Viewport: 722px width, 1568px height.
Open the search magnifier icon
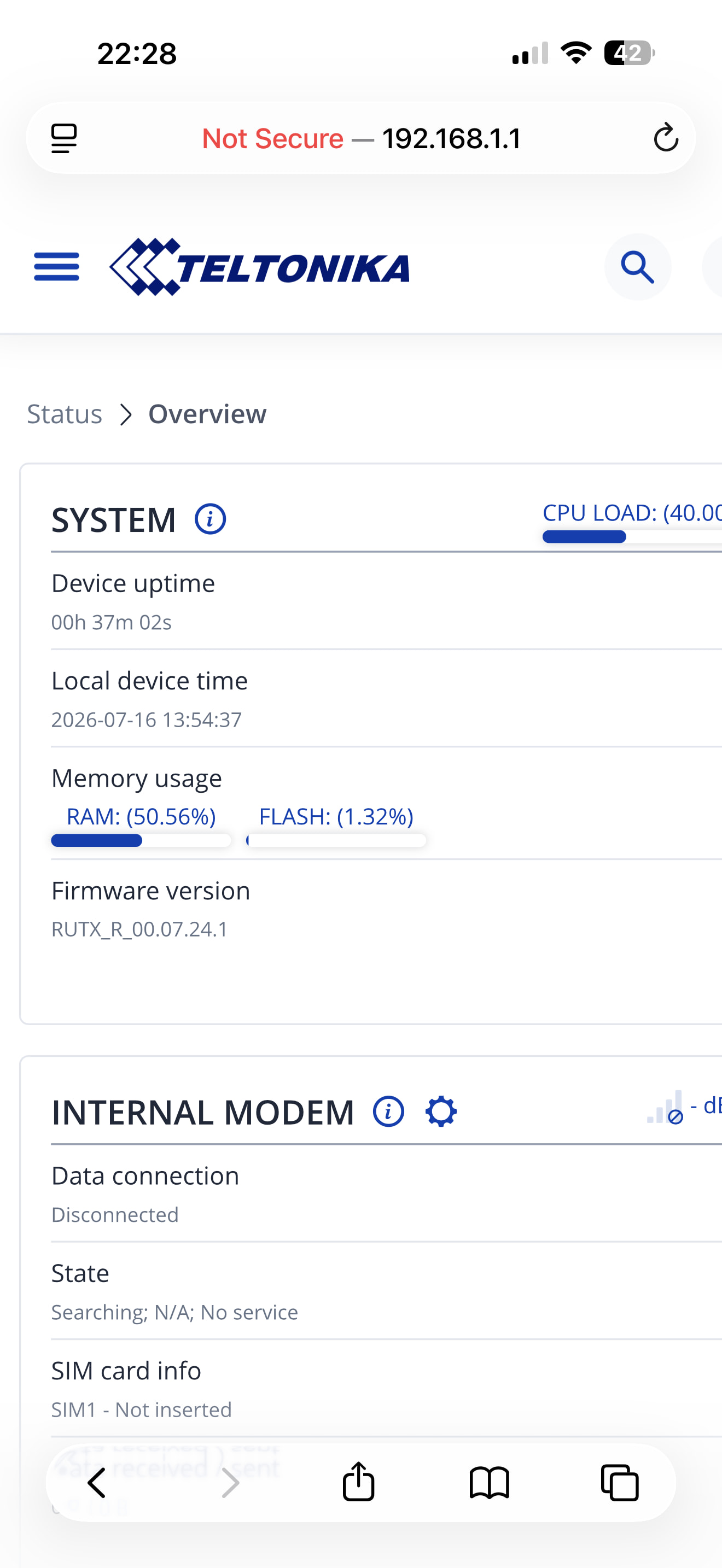click(637, 267)
